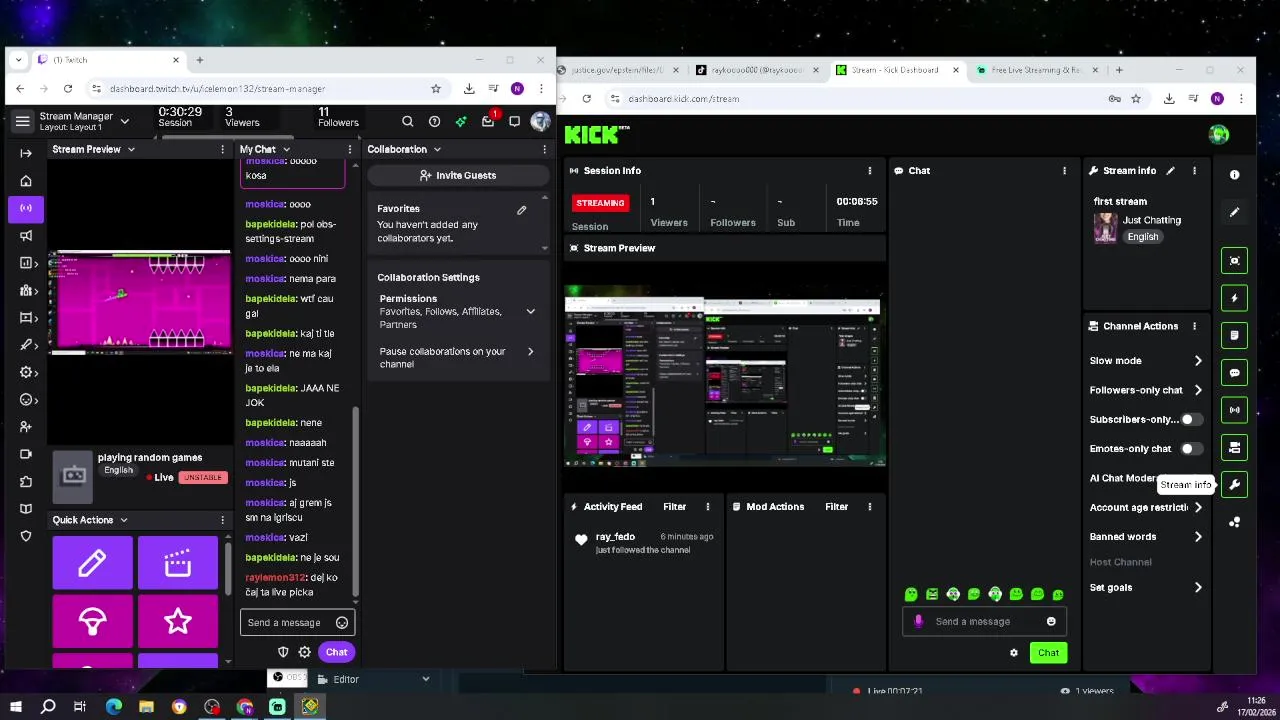Open the Twitch hamburger menu
1280x720 pixels.
click(22, 122)
